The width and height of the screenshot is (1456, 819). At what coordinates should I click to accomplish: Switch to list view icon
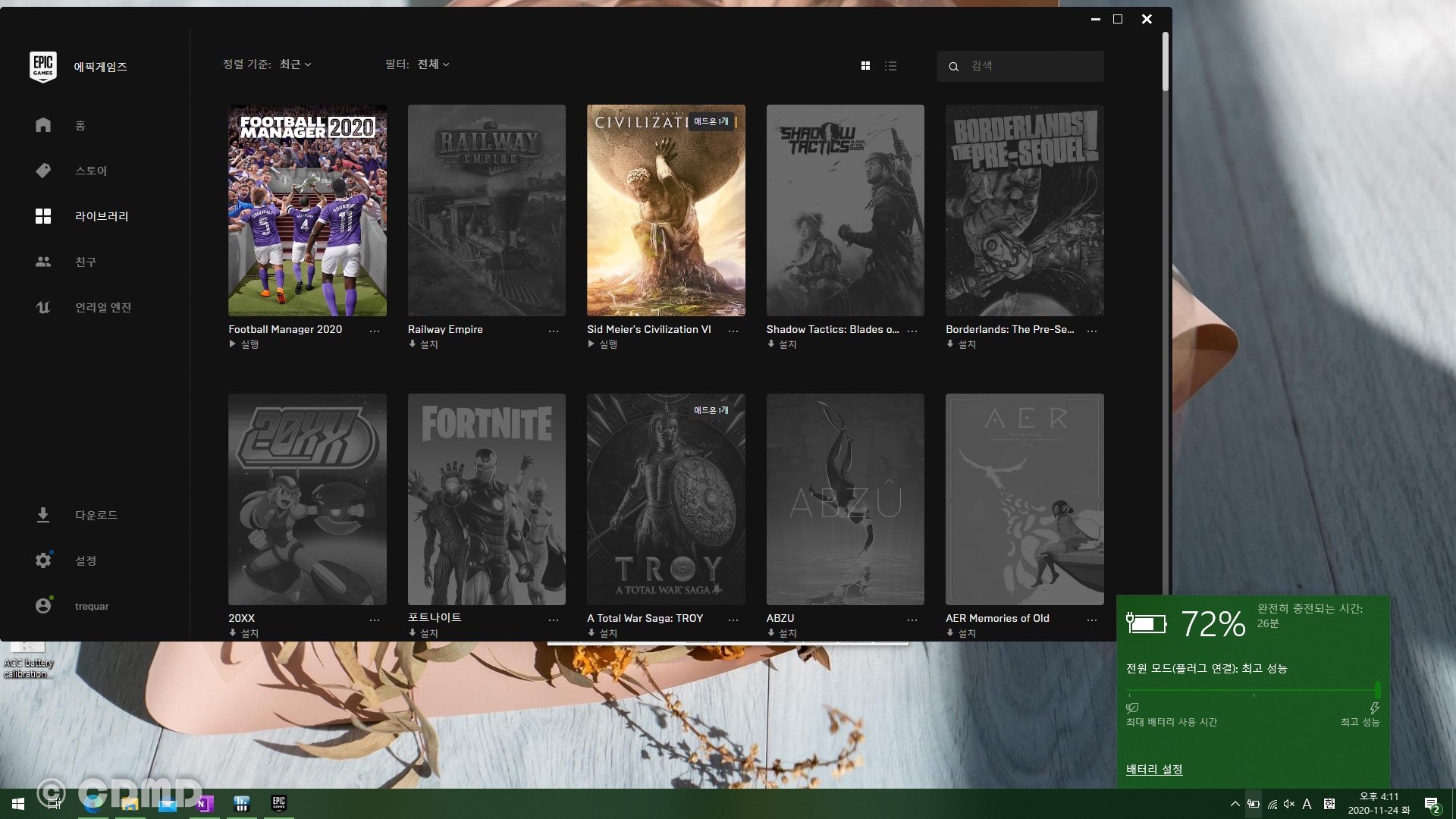pyautogui.click(x=891, y=66)
